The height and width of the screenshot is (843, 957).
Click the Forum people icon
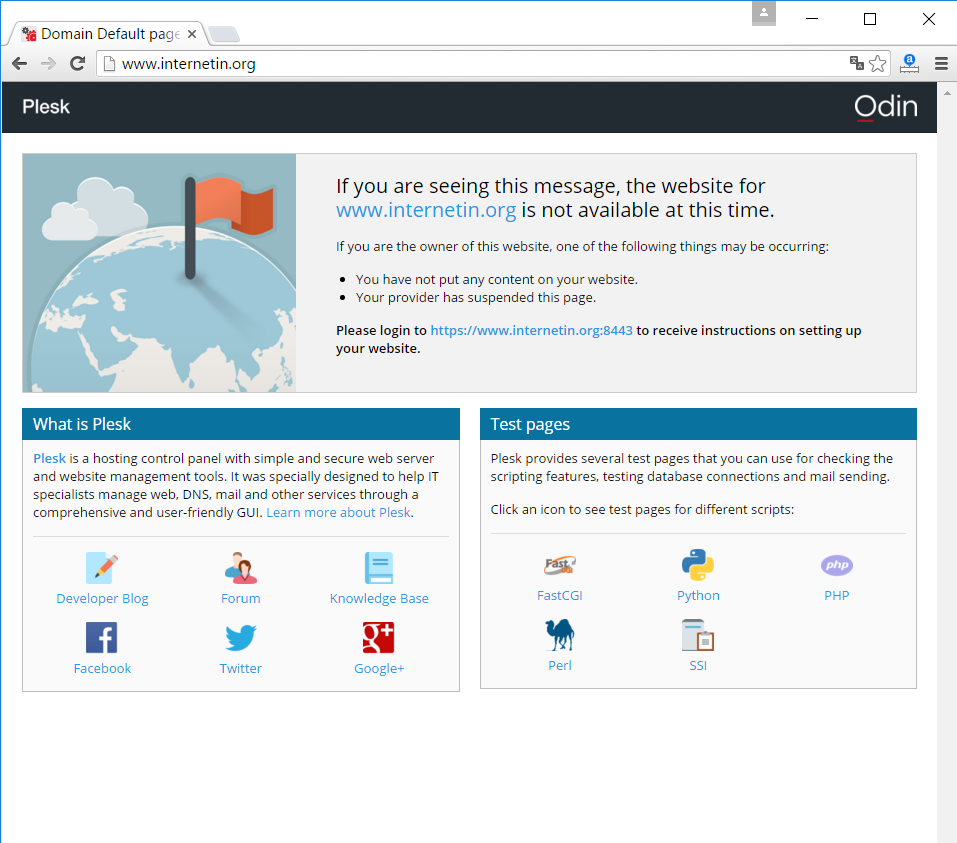(240, 568)
